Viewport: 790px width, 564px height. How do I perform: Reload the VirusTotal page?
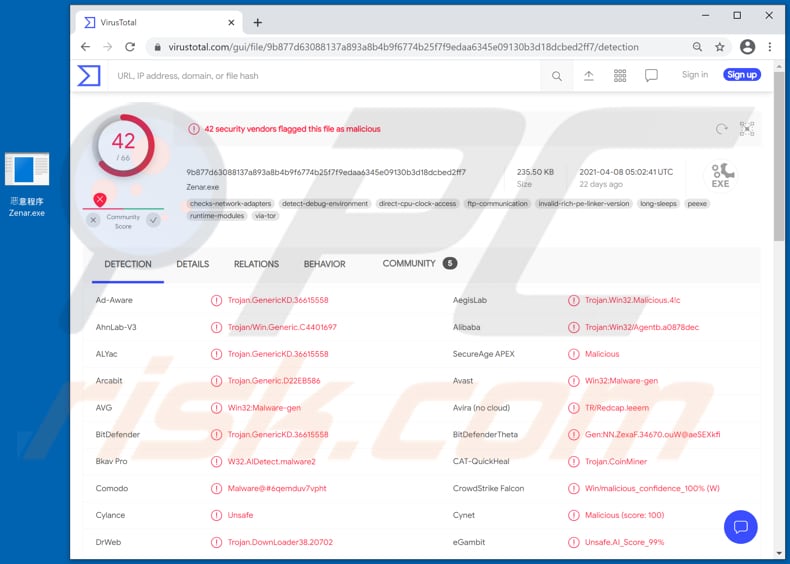click(x=130, y=47)
